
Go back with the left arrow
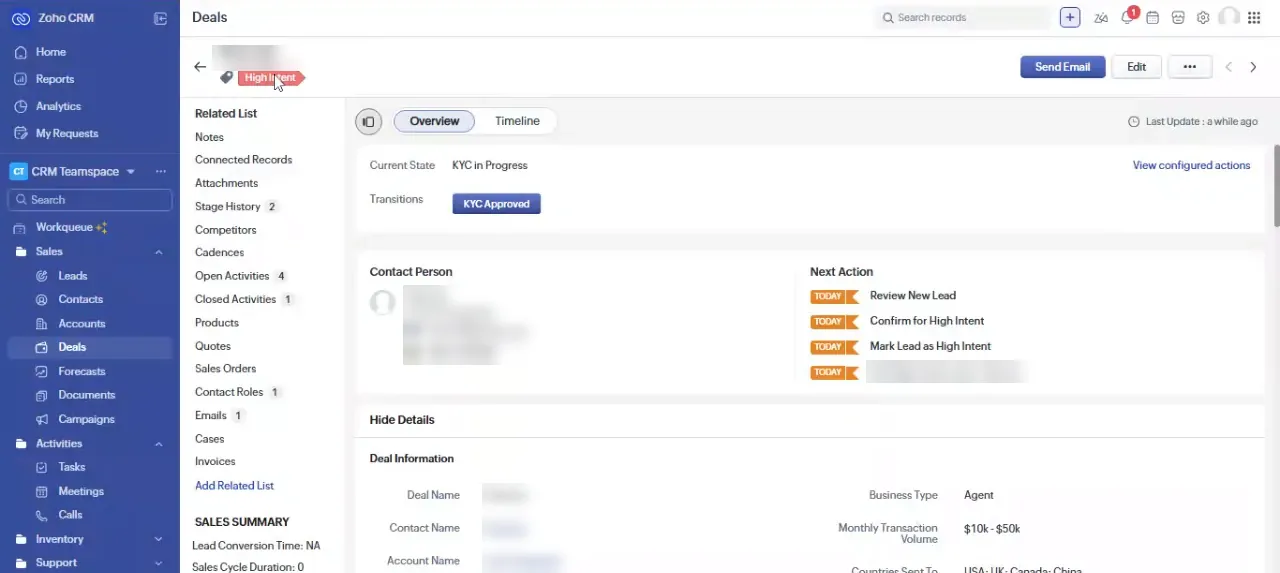pyautogui.click(x=200, y=67)
